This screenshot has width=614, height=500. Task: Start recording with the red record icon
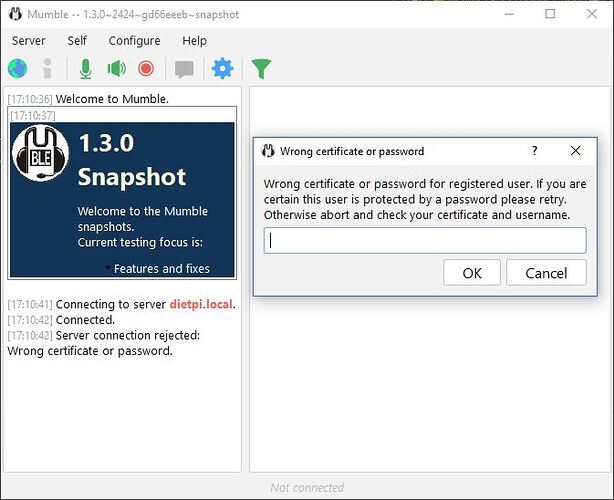tap(146, 69)
